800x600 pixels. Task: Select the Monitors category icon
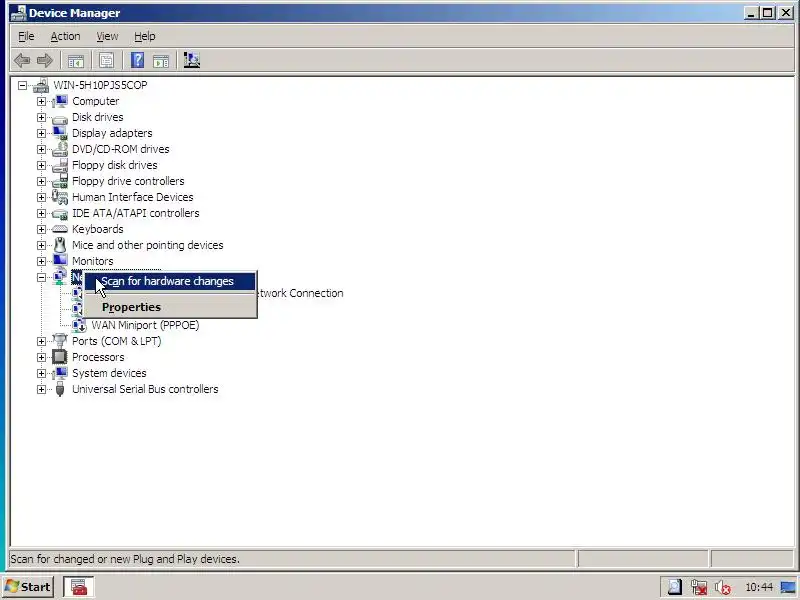coord(60,261)
